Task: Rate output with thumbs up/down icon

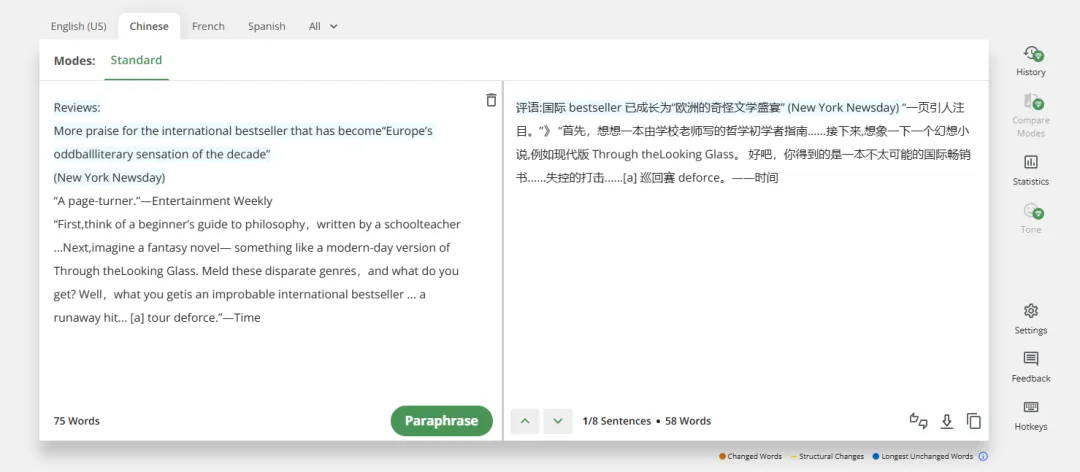Action: click(918, 421)
